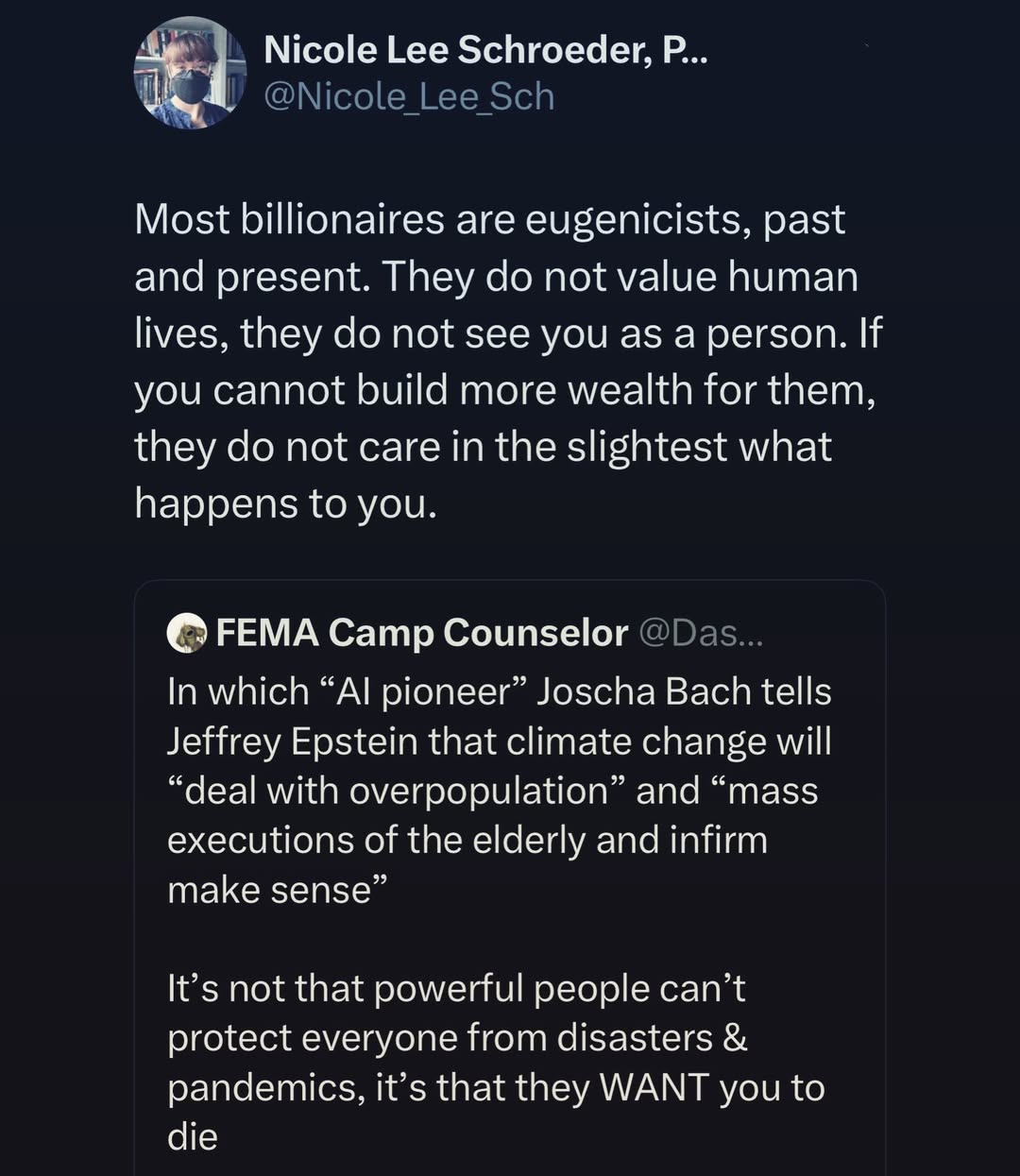The height and width of the screenshot is (1176, 1020).
Task: Open Nicole Lee Schroeder's profile picture
Action: tap(190, 74)
